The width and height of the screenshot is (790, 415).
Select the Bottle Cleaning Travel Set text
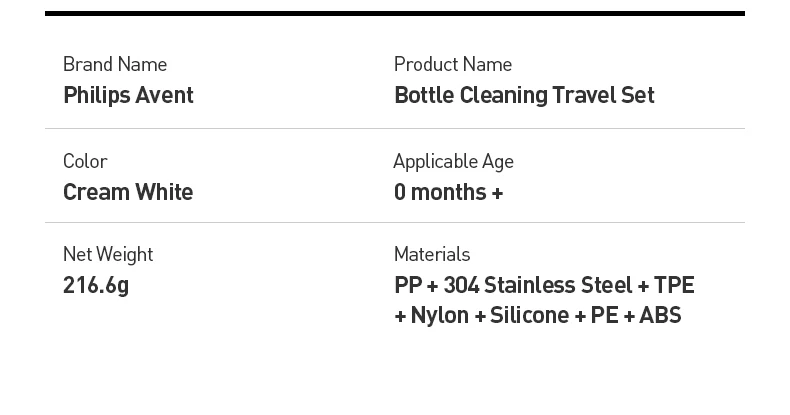tap(524, 95)
